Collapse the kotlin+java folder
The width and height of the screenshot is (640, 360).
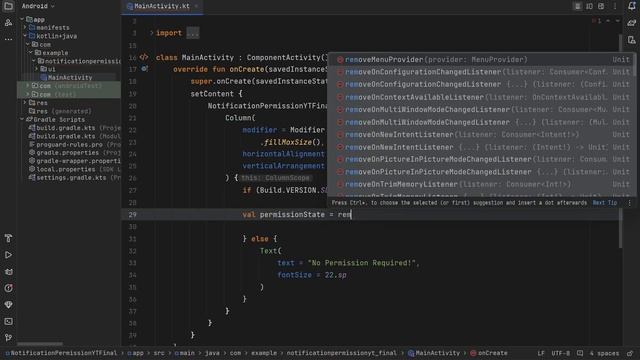(x=25, y=36)
